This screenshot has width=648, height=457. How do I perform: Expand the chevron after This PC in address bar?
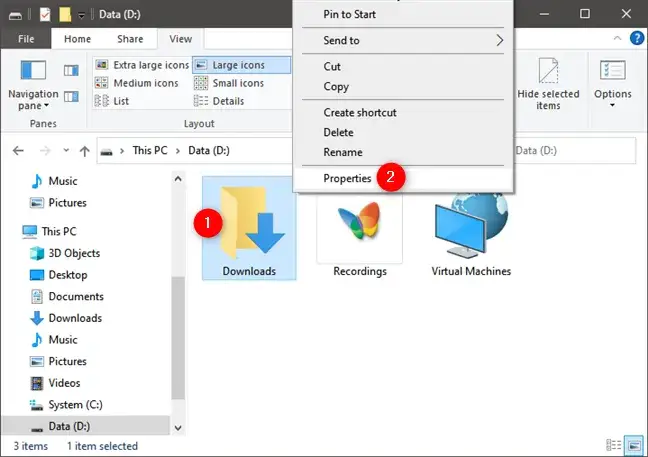coord(178,151)
